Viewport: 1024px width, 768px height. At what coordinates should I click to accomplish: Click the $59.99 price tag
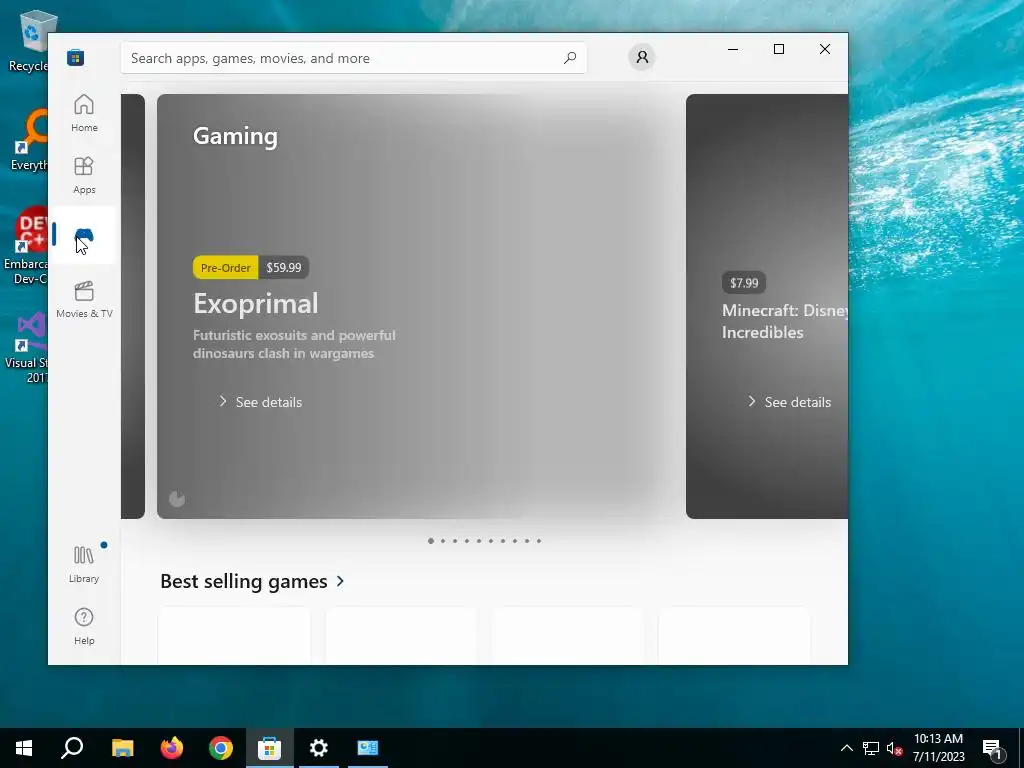pyautogui.click(x=283, y=268)
